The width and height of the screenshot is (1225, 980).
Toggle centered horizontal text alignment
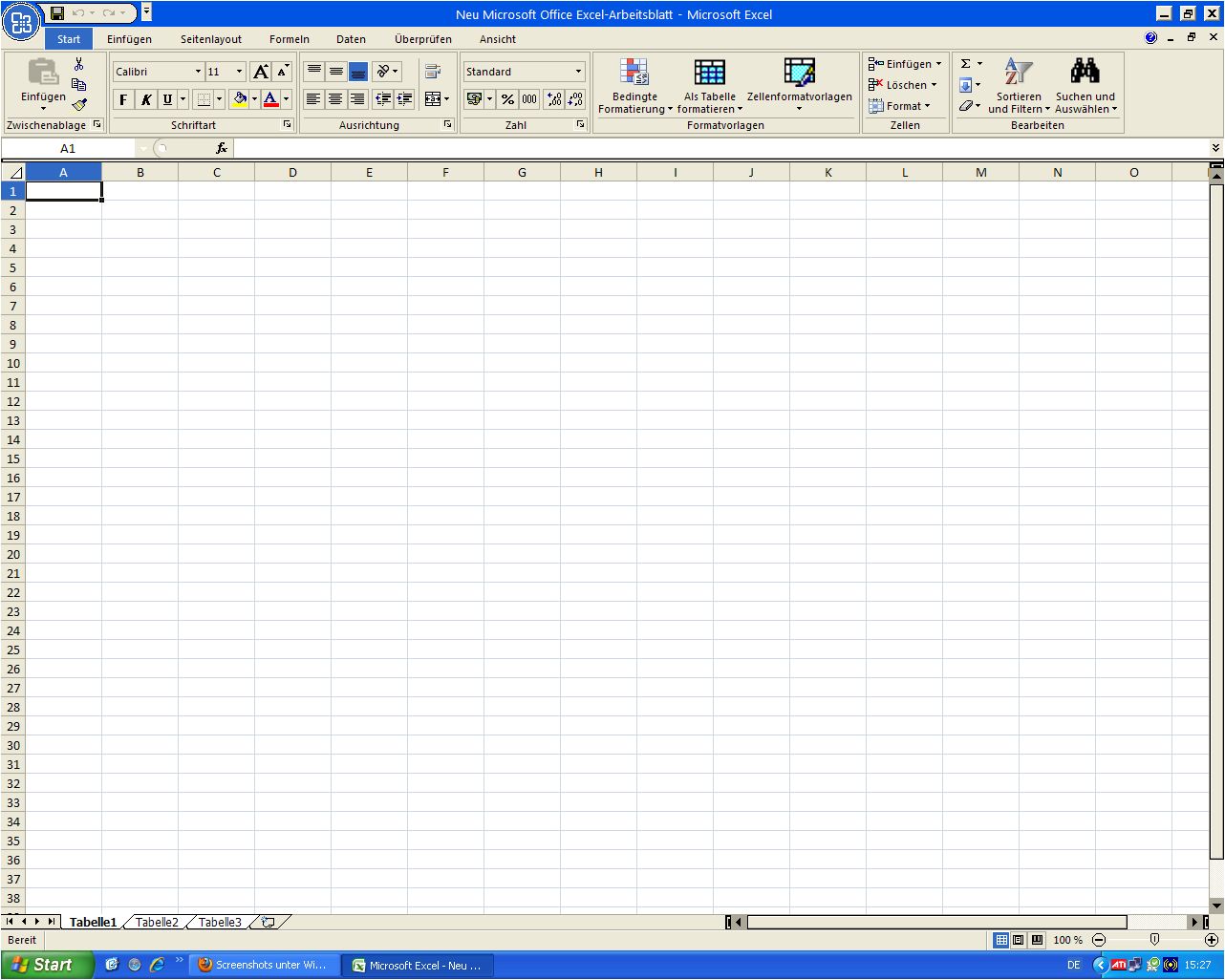(x=335, y=99)
